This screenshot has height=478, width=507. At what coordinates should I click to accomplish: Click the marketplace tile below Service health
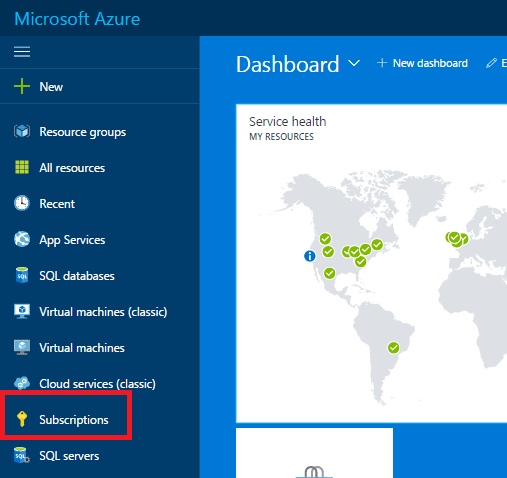pos(314,453)
